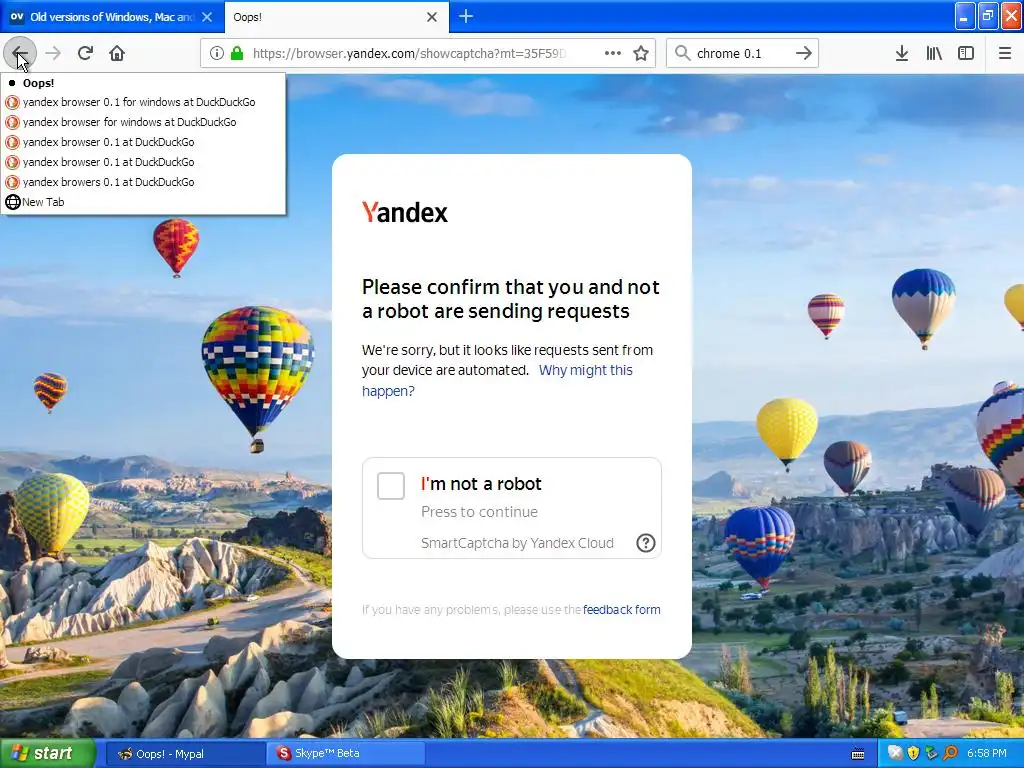Select the Oops! browser tab
This screenshot has height=768, width=1024.
[x=336, y=17]
